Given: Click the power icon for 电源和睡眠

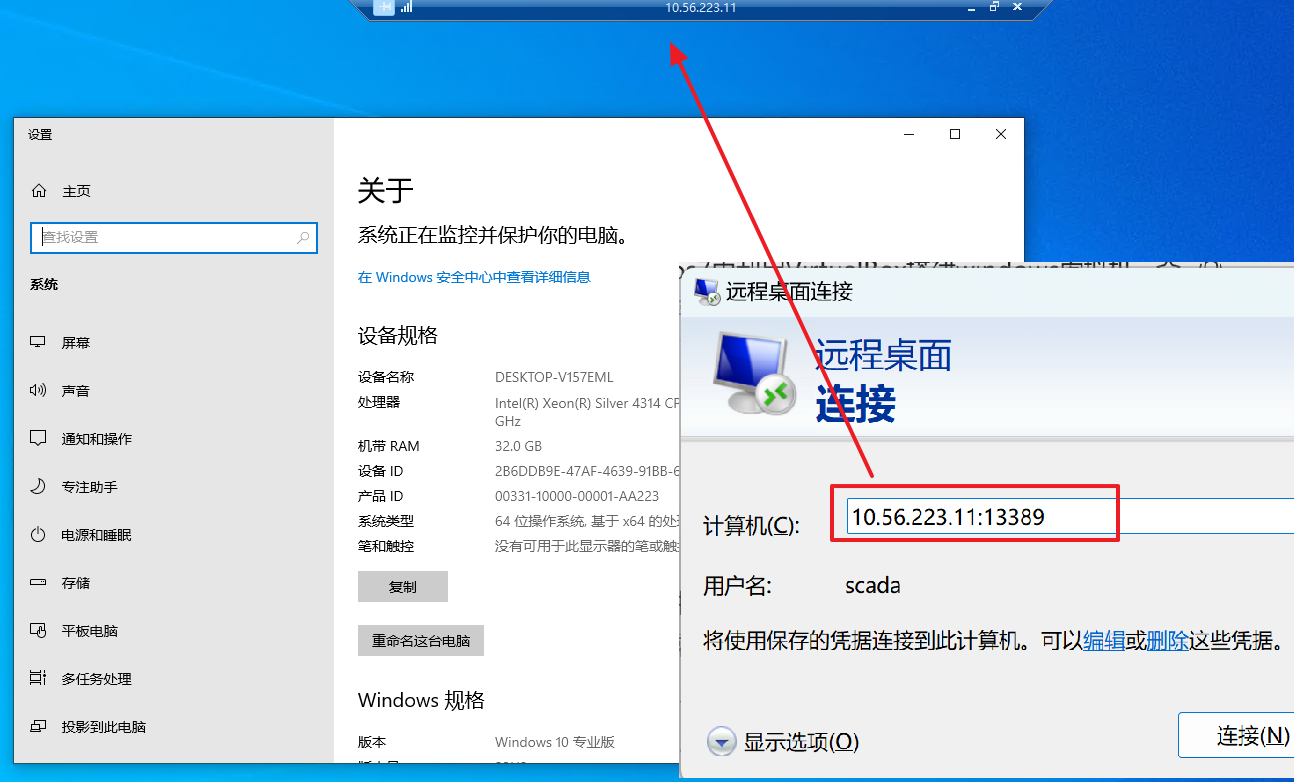Looking at the screenshot, I should [39, 535].
